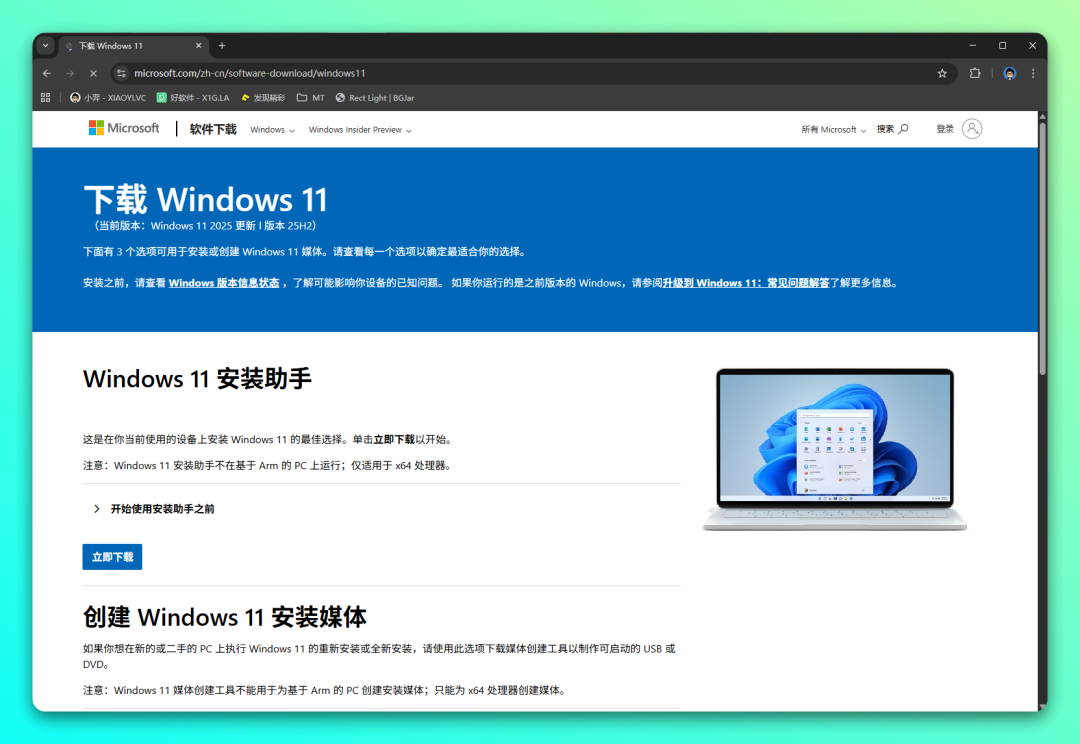Screen dimensions: 1080x744
Task: Open the Rect Light | BGJar bookmark
Action: tap(374, 98)
